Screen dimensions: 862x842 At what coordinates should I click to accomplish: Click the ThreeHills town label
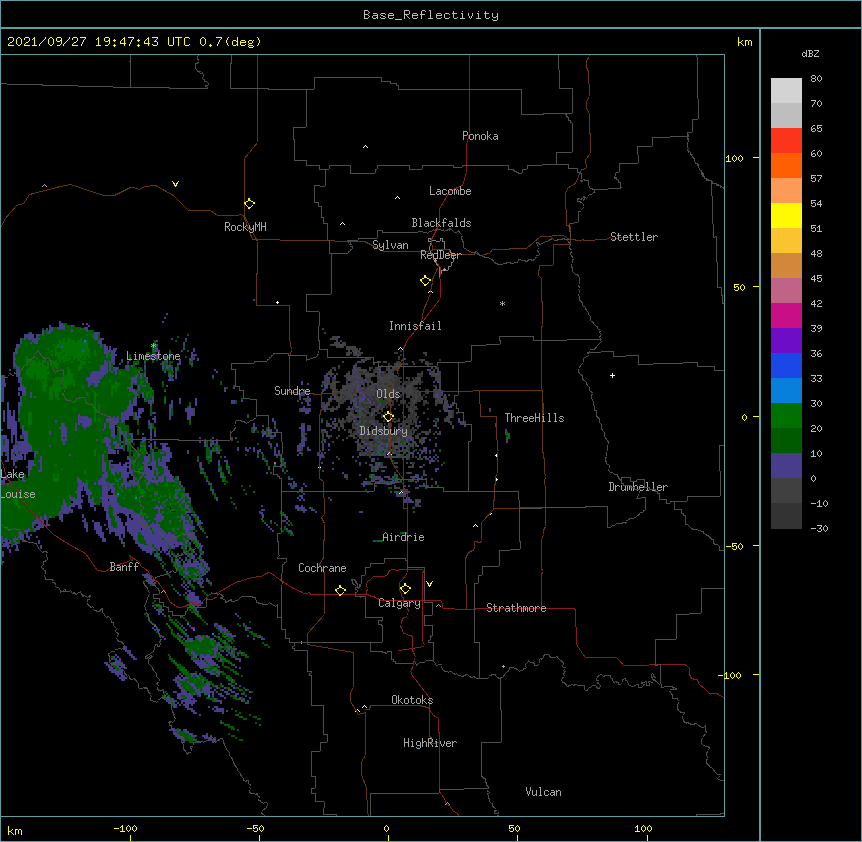coord(534,418)
